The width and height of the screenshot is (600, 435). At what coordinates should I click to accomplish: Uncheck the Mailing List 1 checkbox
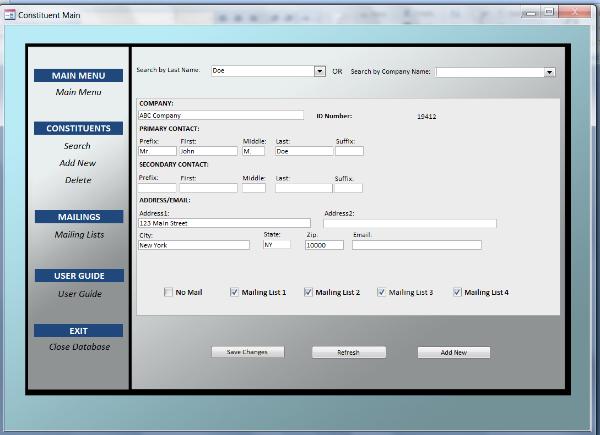234,293
